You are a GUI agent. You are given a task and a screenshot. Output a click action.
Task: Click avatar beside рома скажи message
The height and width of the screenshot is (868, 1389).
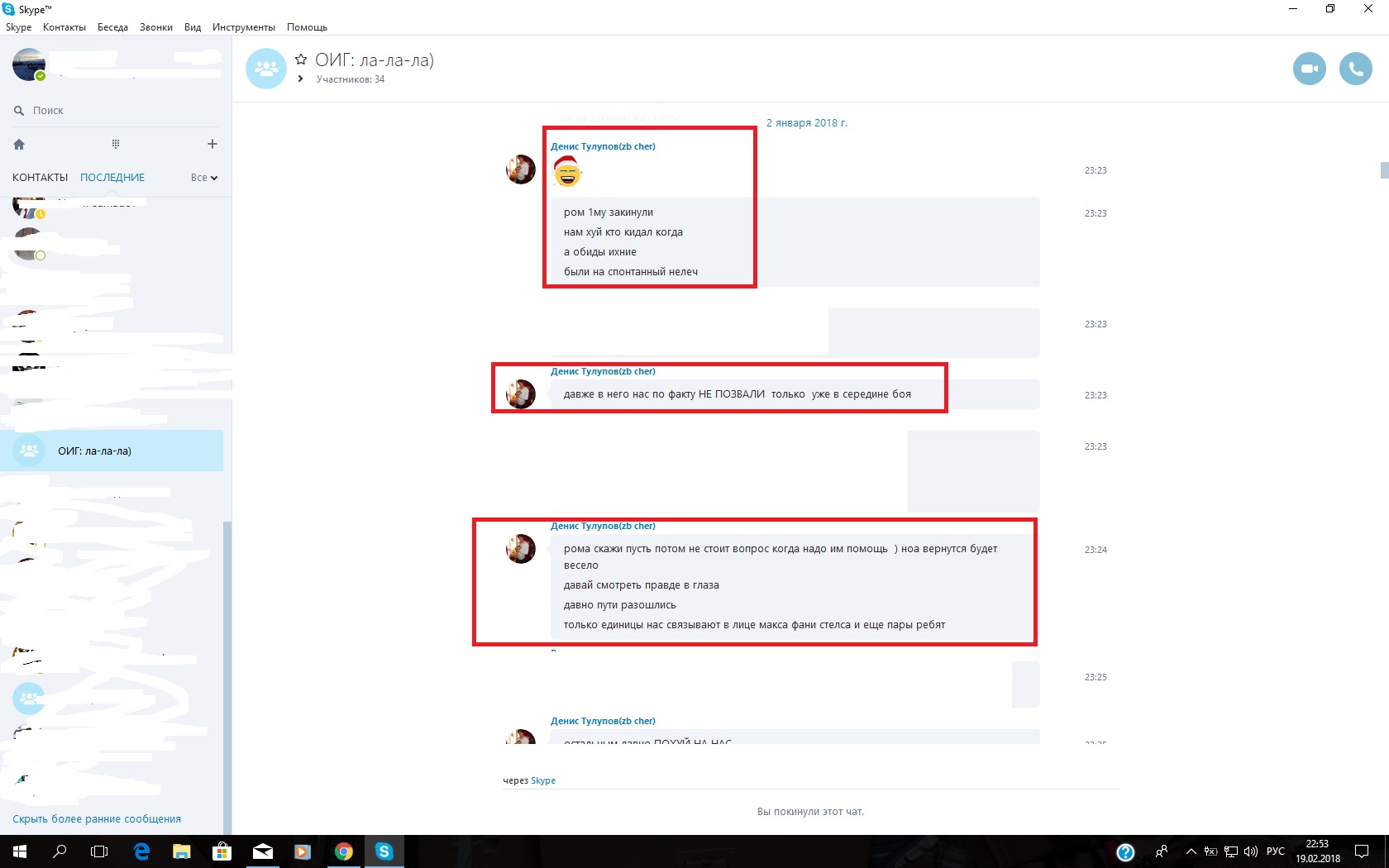point(521,549)
